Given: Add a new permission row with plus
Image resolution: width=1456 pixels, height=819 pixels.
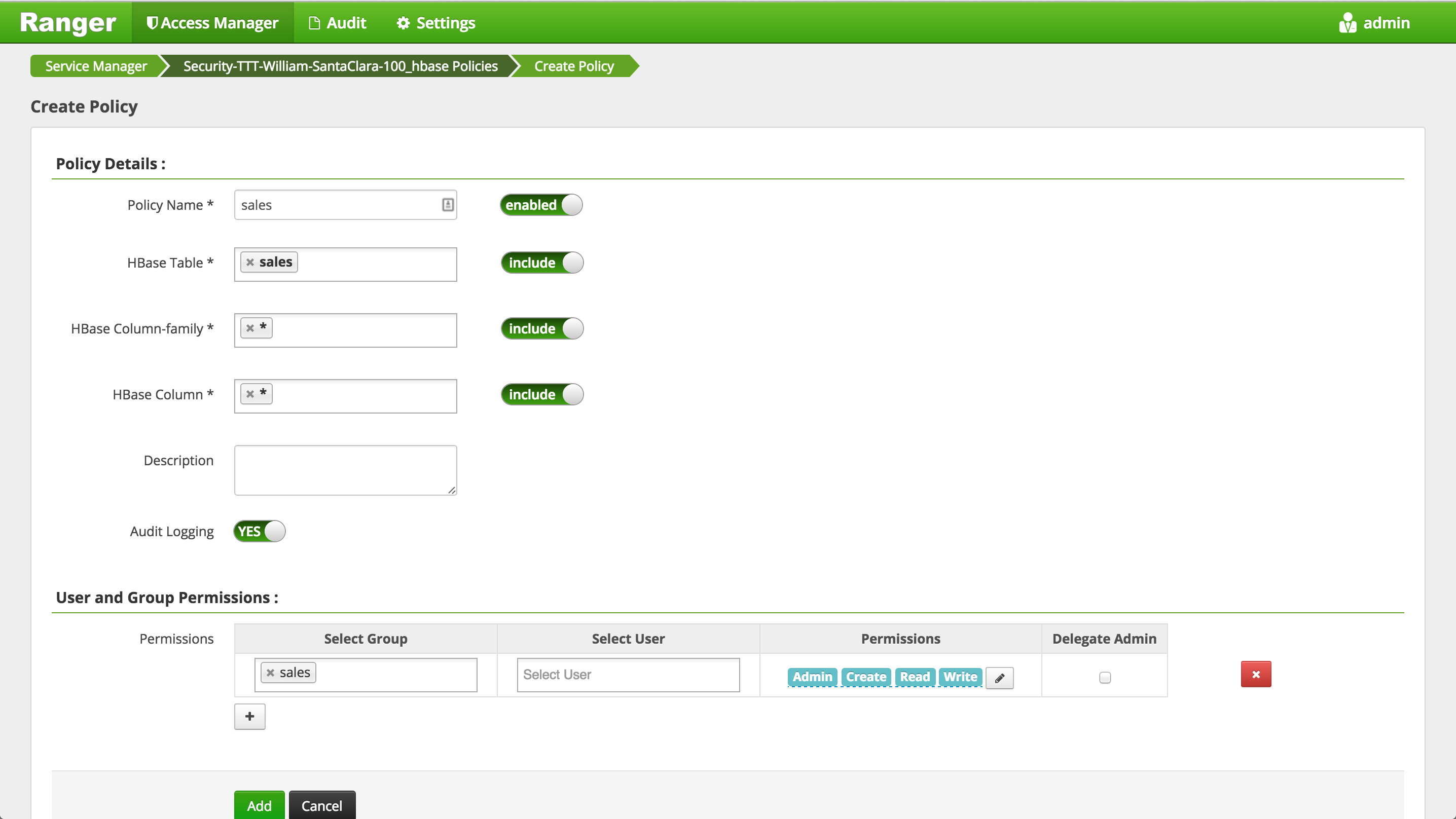Looking at the screenshot, I should [249, 717].
